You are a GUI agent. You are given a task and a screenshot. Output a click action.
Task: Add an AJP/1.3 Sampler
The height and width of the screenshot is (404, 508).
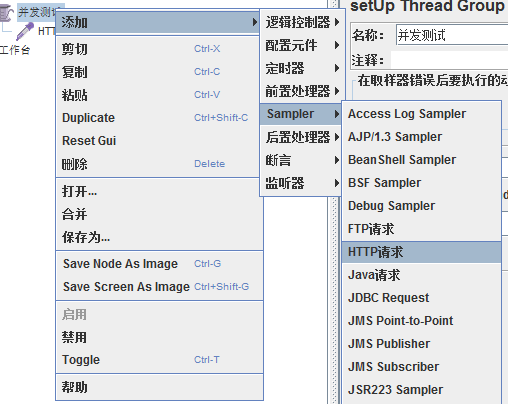tap(422, 137)
